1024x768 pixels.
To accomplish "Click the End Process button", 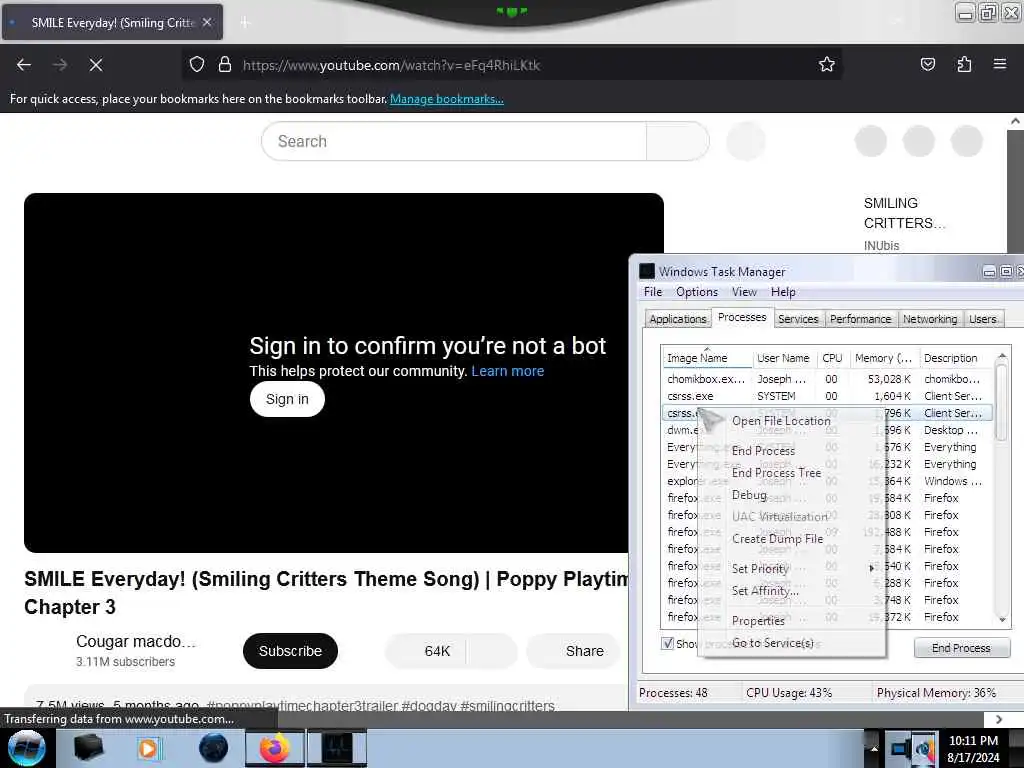I will click(961, 648).
